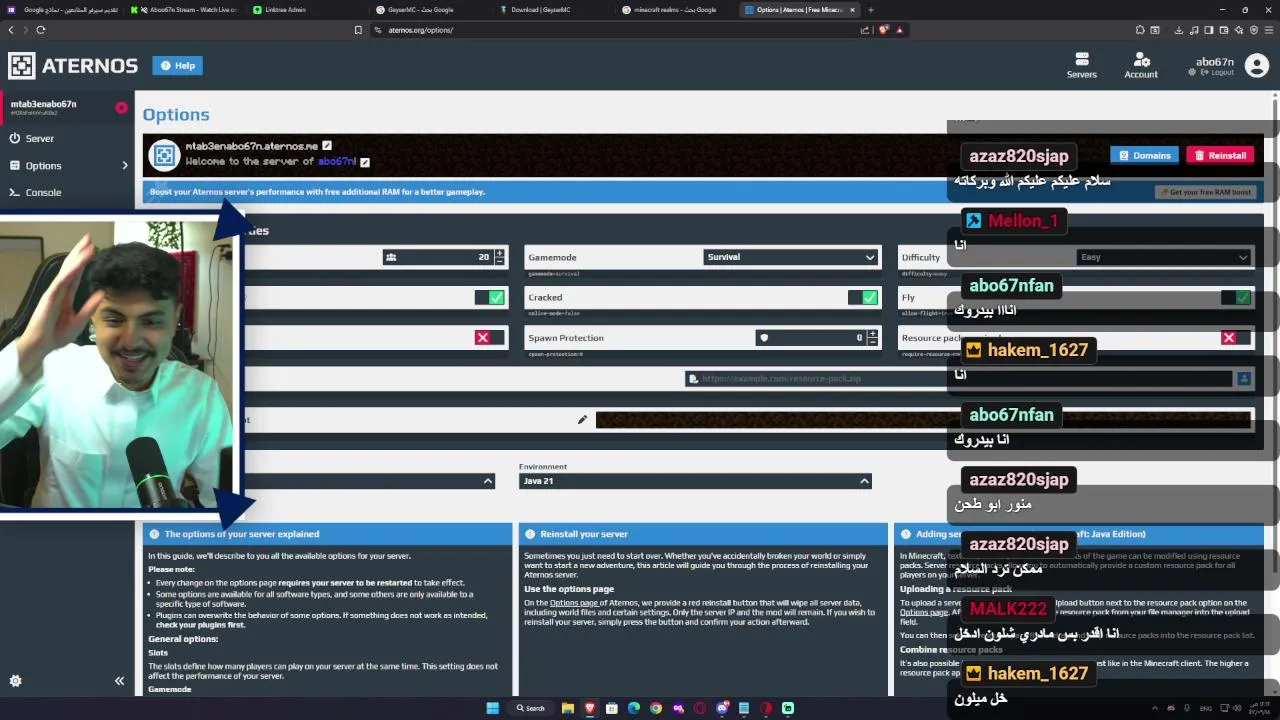Switch to minecraft realms Google tab
This screenshot has width=1280, height=720.
click(x=675, y=10)
